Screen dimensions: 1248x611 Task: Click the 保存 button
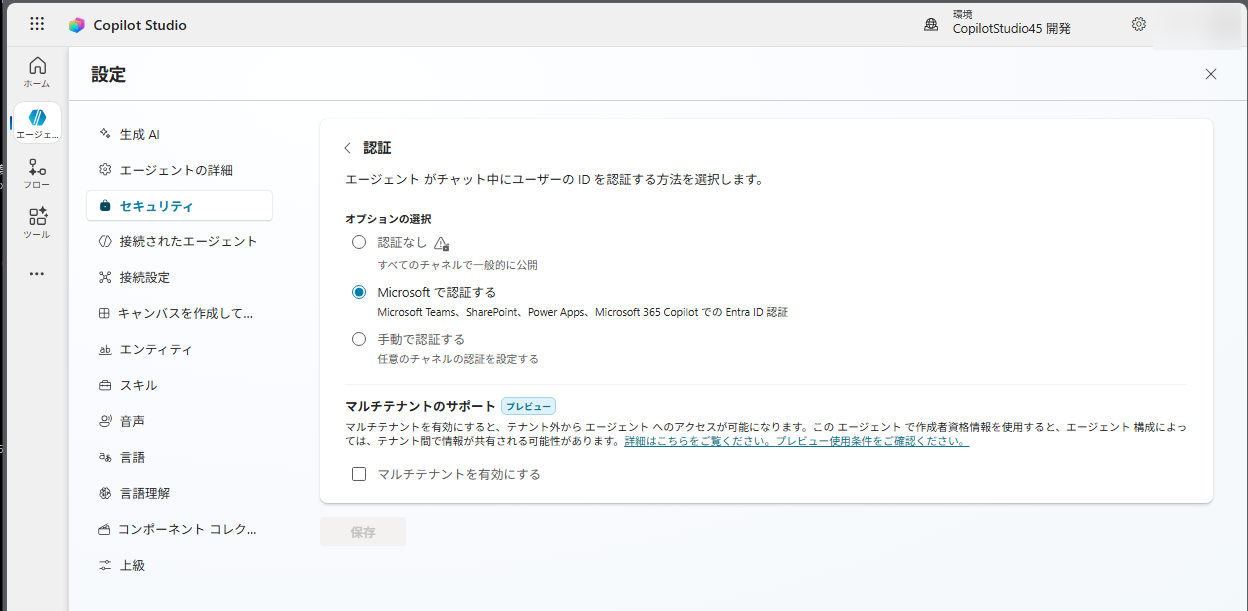point(363,532)
